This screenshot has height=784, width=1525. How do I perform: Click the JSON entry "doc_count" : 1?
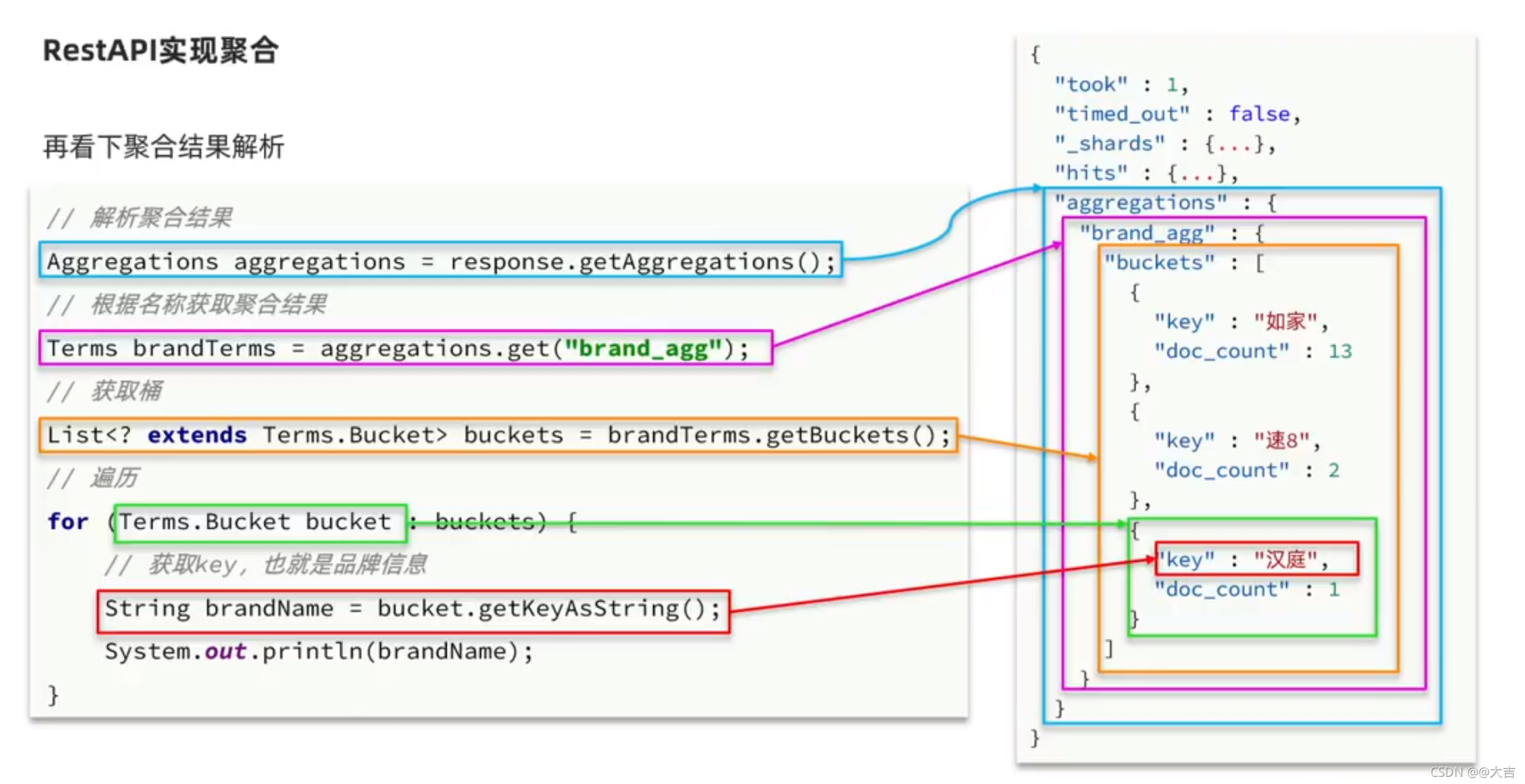[x=1247, y=589]
